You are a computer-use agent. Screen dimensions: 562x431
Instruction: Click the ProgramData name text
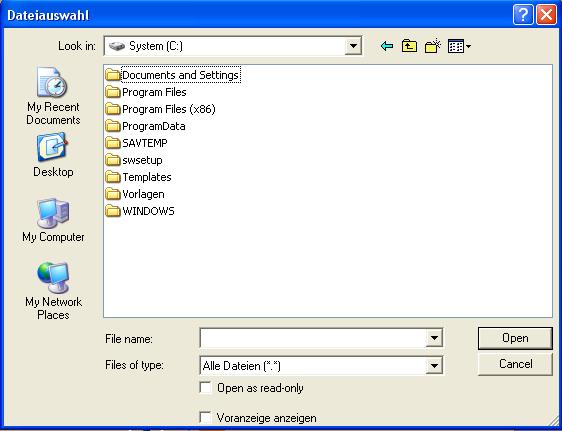click(154, 126)
